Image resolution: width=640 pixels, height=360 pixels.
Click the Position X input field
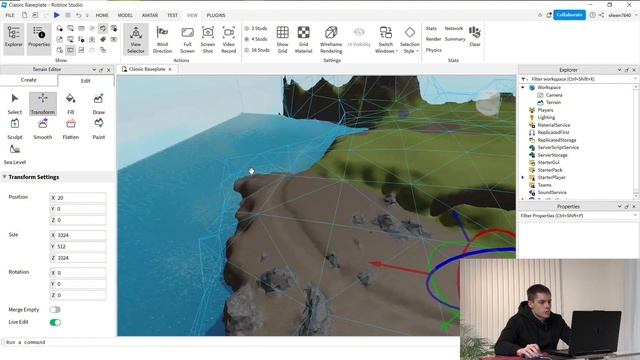[x=78, y=198]
